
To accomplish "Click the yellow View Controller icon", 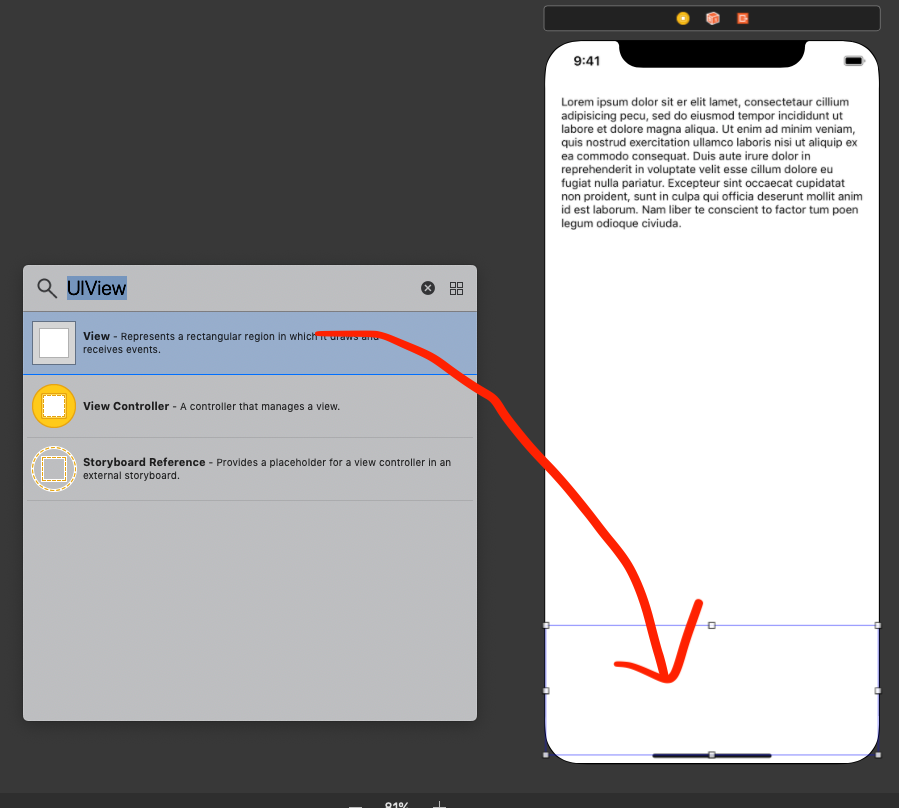I will pyautogui.click(x=54, y=406).
